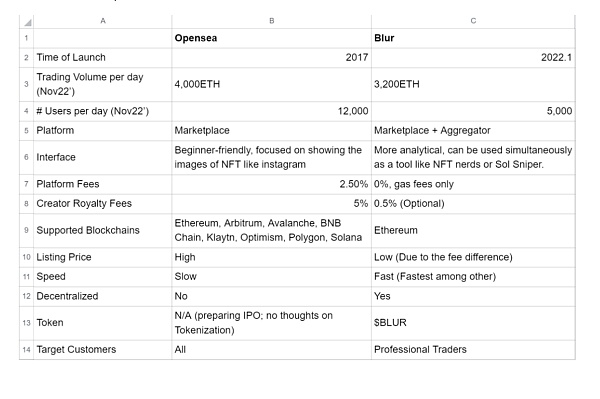Select the 2.50% platform fees cell
This screenshot has height=399, width=600.
click(x=271, y=184)
